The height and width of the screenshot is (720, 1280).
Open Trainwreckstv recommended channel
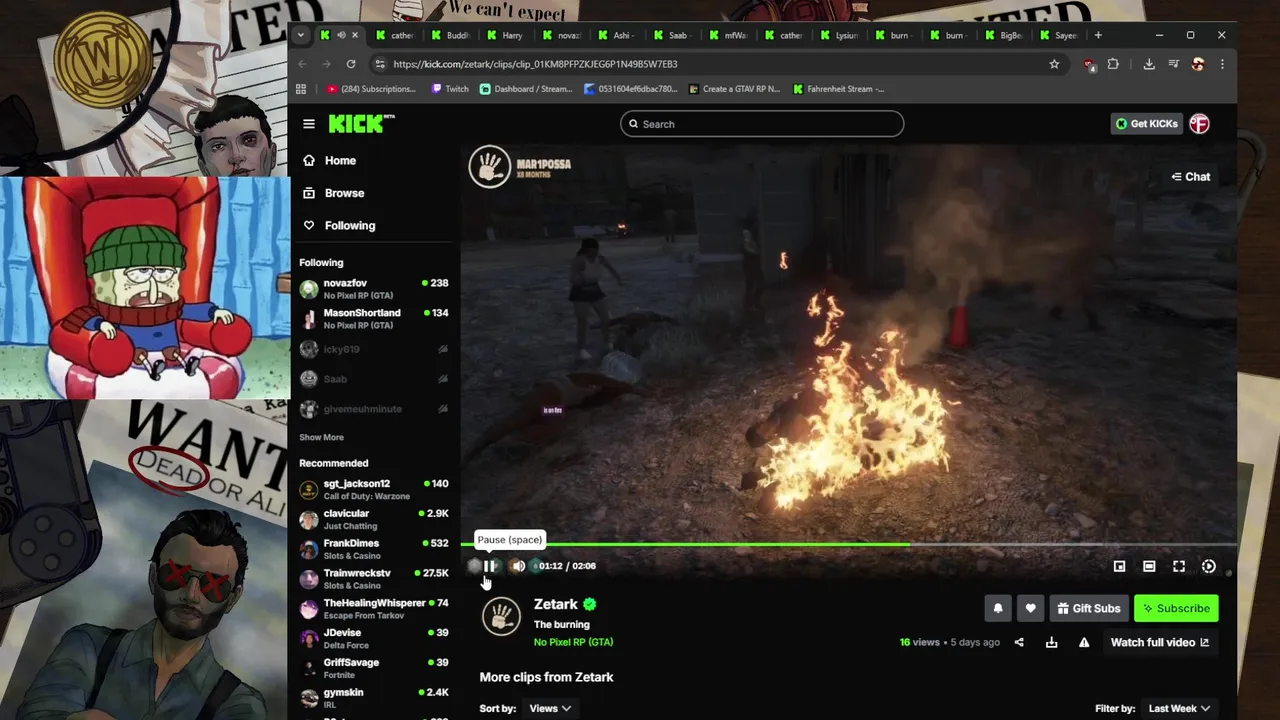click(x=374, y=579)
